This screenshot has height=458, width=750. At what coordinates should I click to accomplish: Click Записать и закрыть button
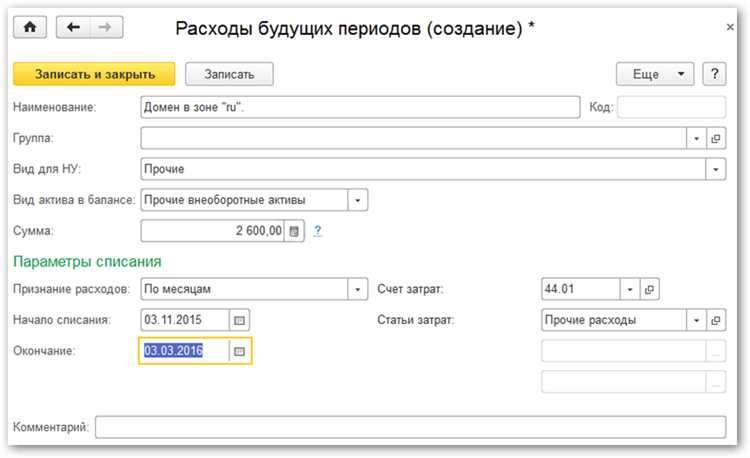coord(93,74)
